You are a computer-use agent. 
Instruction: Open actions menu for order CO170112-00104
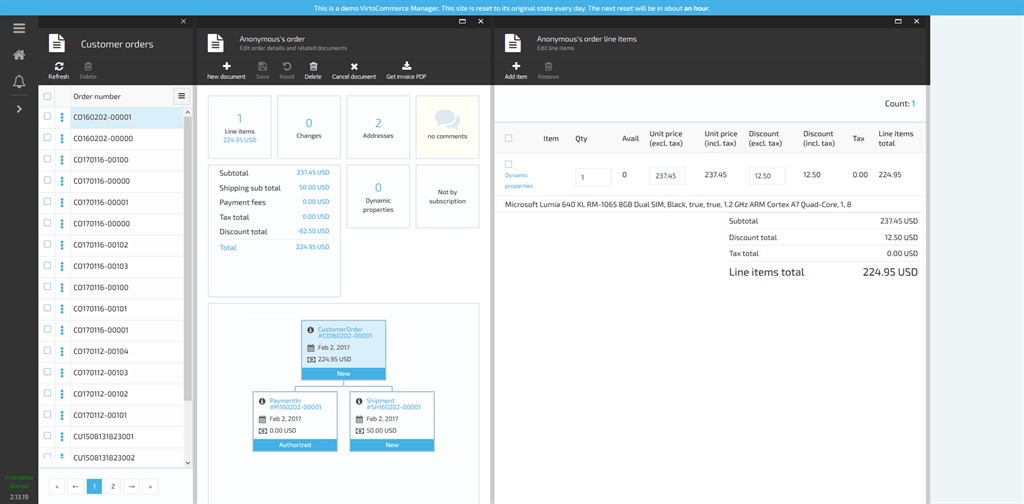click(x=62, y=351)
